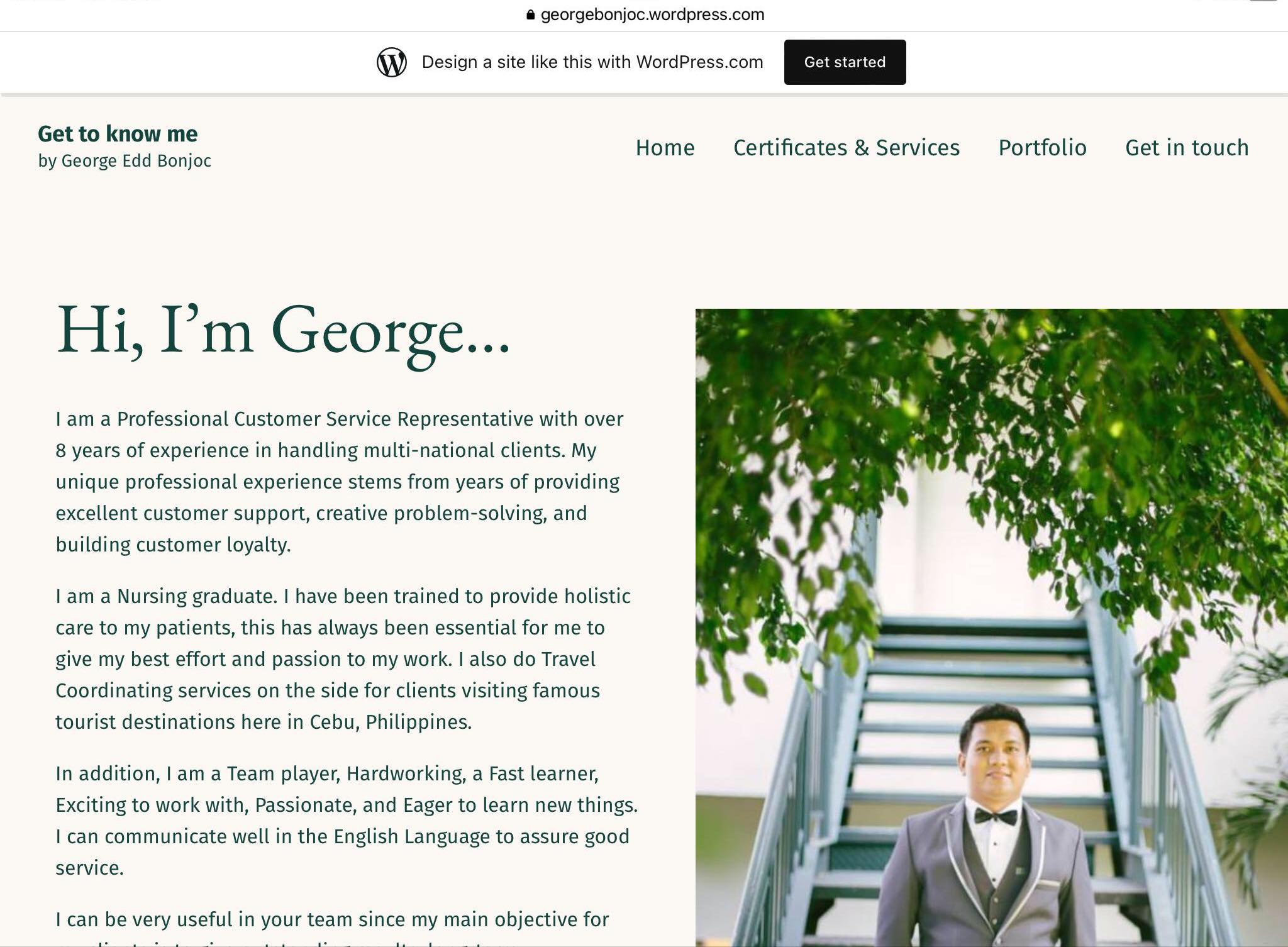This screenshot has height=947, width=1288.
Task: Click the padlock icon in address bar
Action: pyautogui.click(x=530, y=14)
